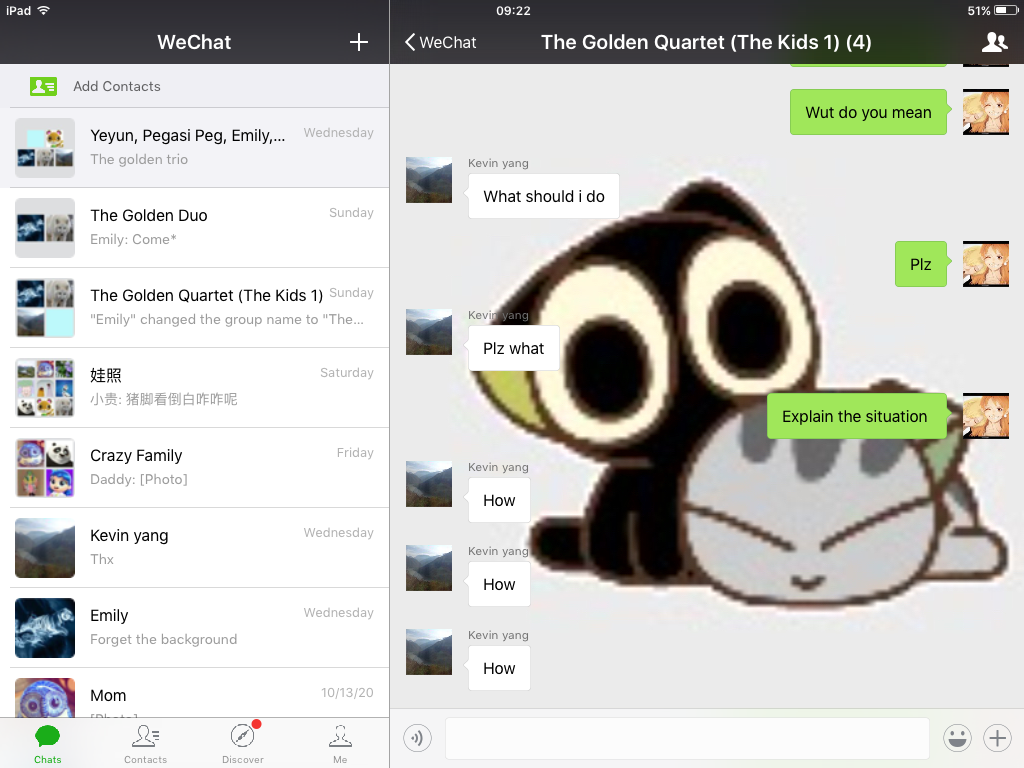The width and height of the screenshot is (1024, 768).
Task: Go back using the WeChat back button
Action: coord(440,42)
